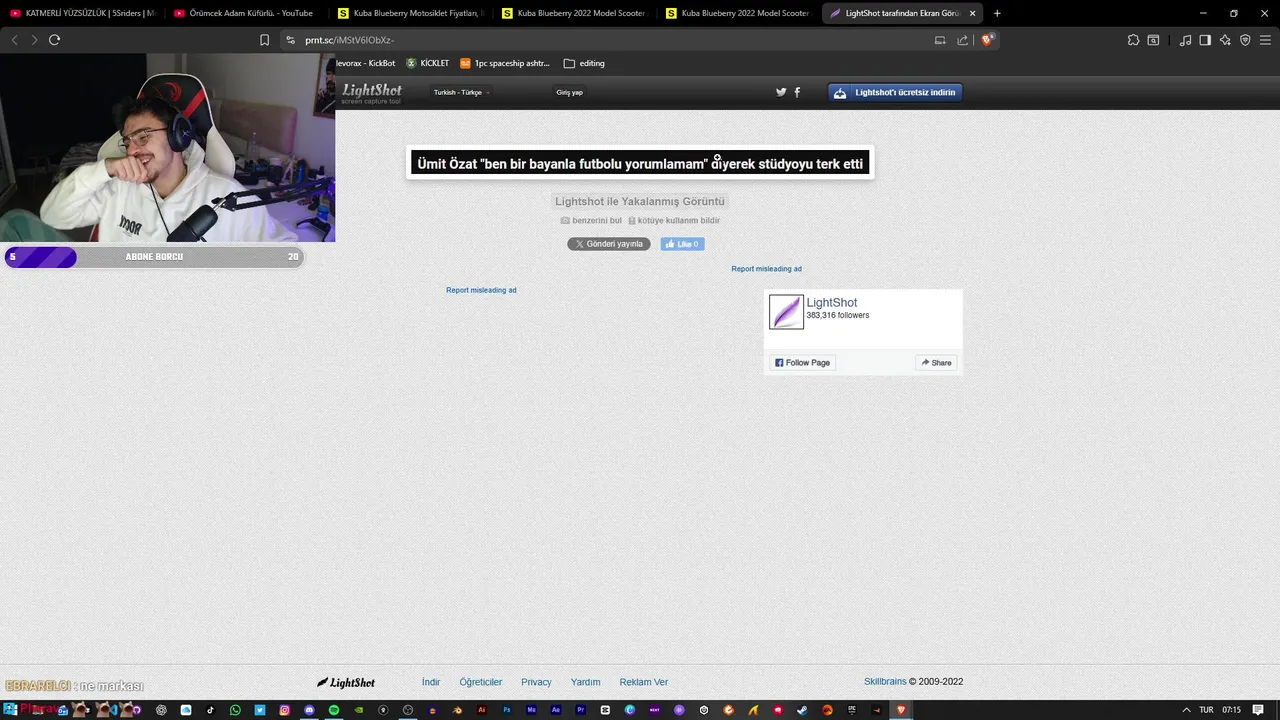Click Öğreticiler footer link

(x=481, y=682)
